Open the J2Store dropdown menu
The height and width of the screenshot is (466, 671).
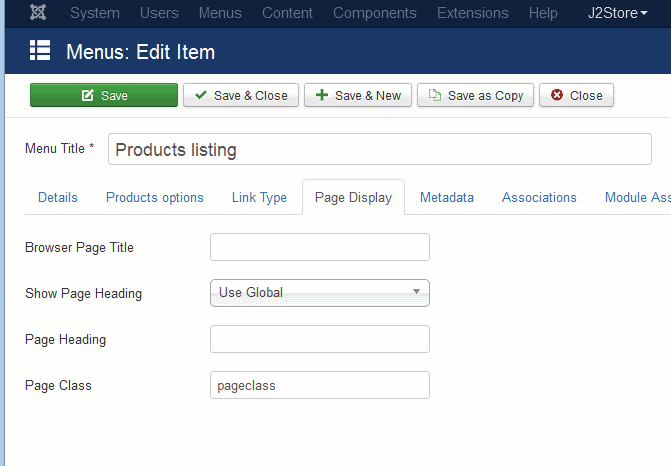[617, 13]
